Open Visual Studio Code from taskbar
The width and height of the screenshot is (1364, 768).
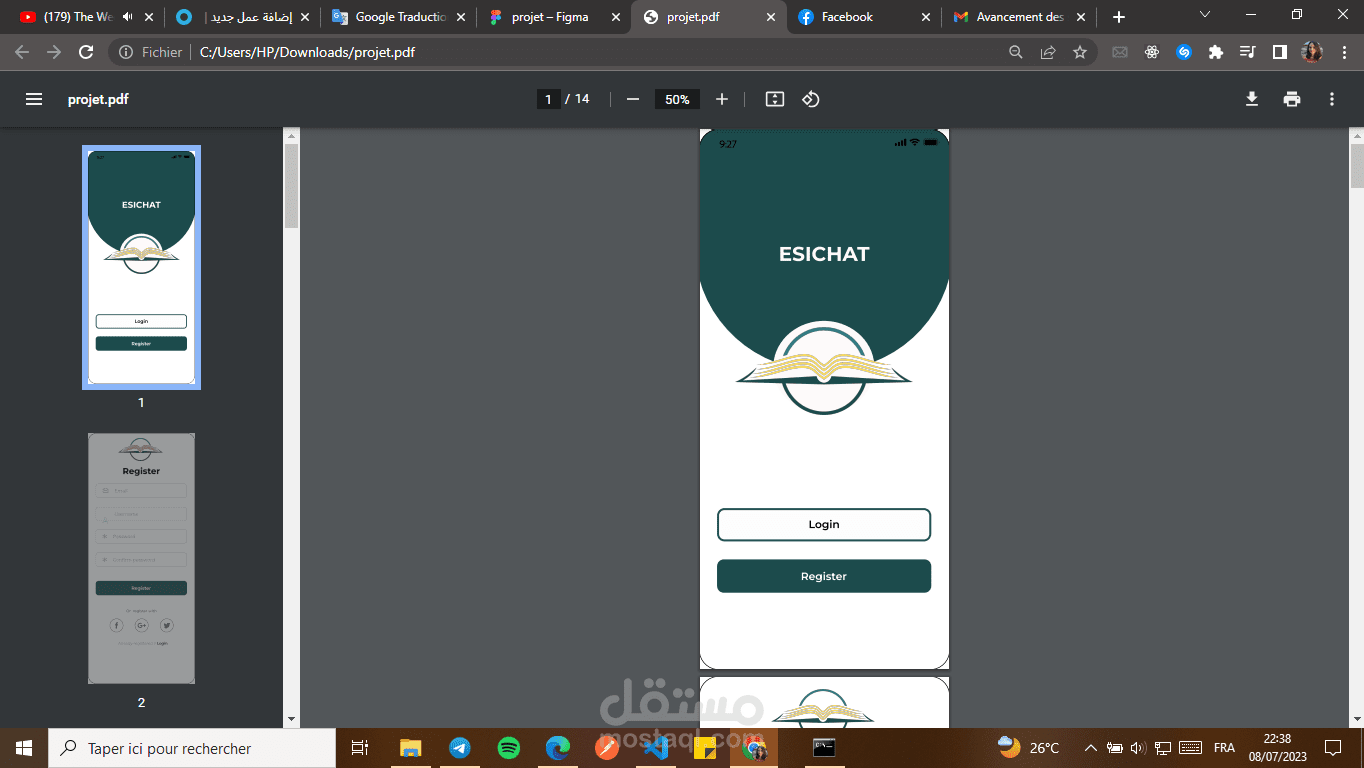click(x=656, y=748)
